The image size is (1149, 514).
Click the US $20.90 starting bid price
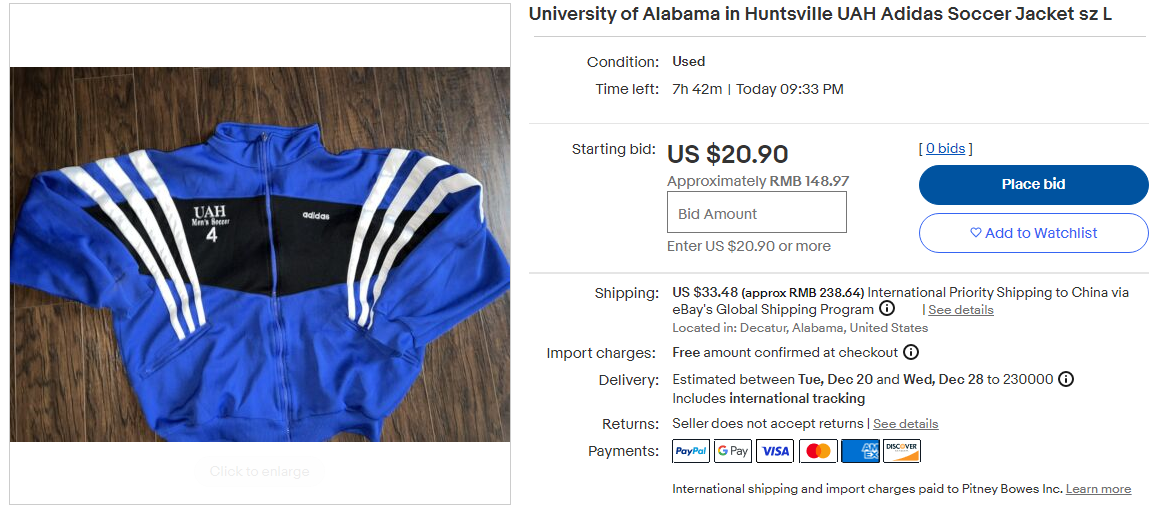click(727, 154)
